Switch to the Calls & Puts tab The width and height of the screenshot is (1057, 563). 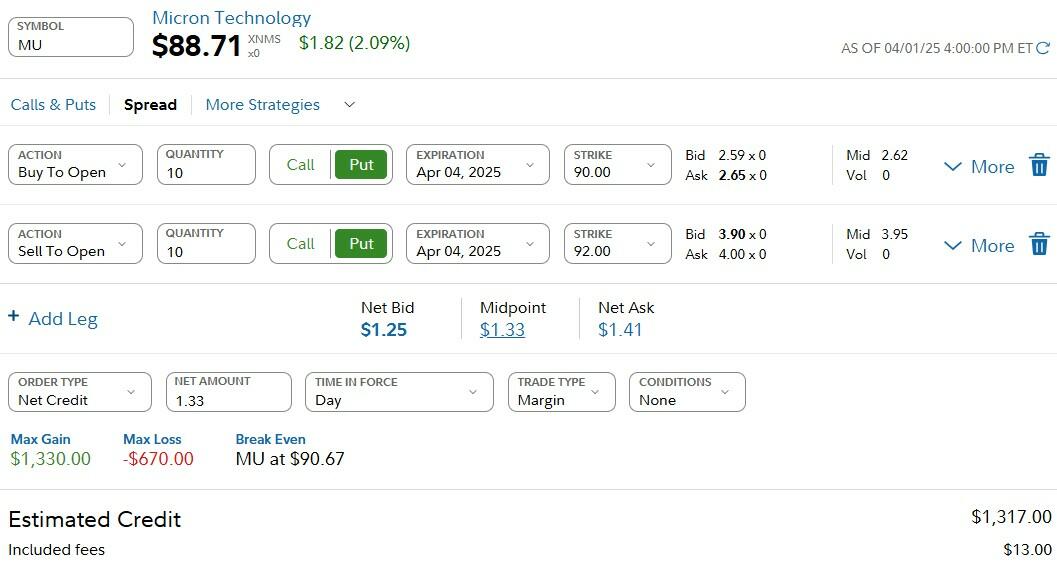point(53,105)
